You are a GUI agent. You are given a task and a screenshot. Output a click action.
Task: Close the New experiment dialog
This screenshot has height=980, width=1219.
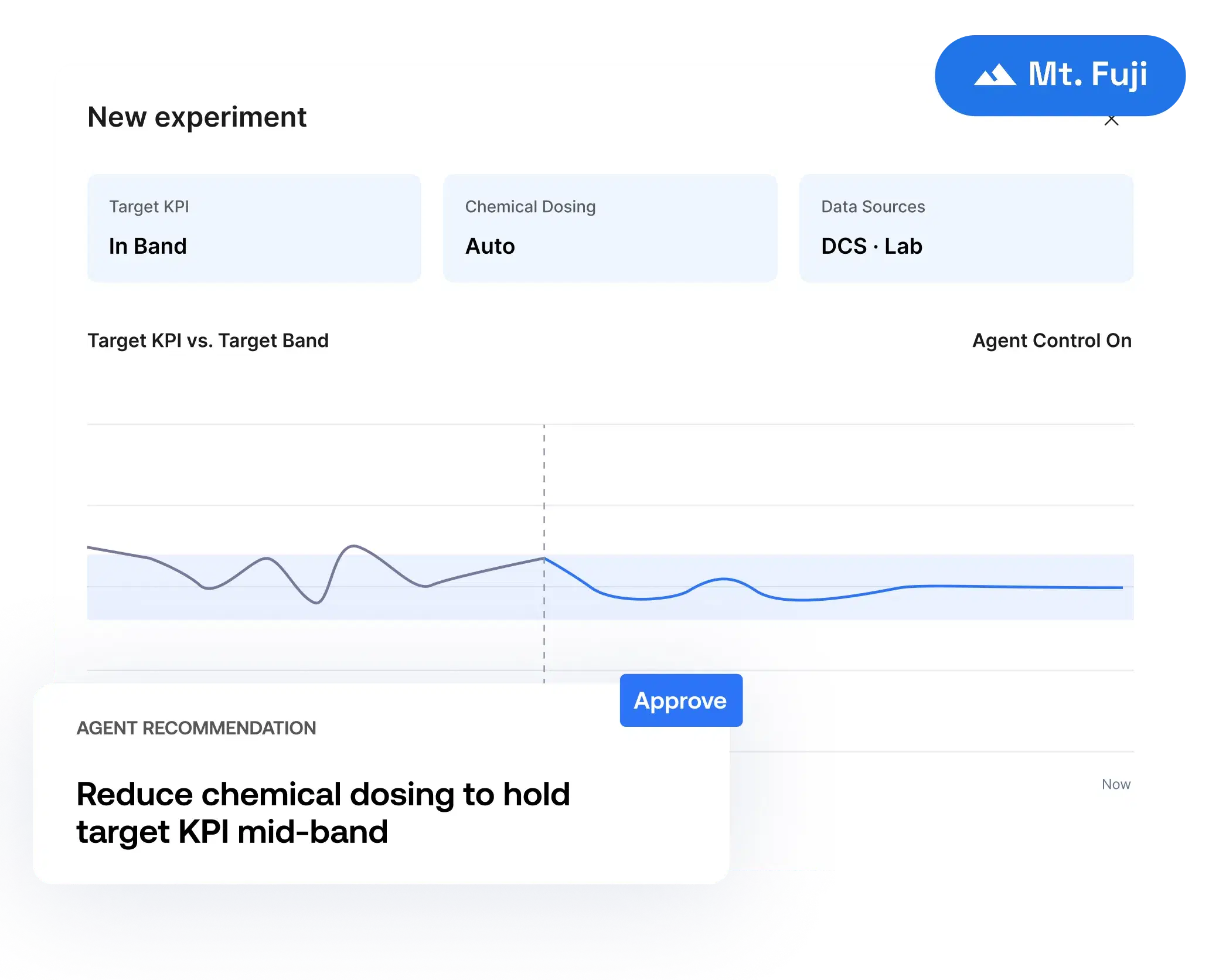point(1111,121)
